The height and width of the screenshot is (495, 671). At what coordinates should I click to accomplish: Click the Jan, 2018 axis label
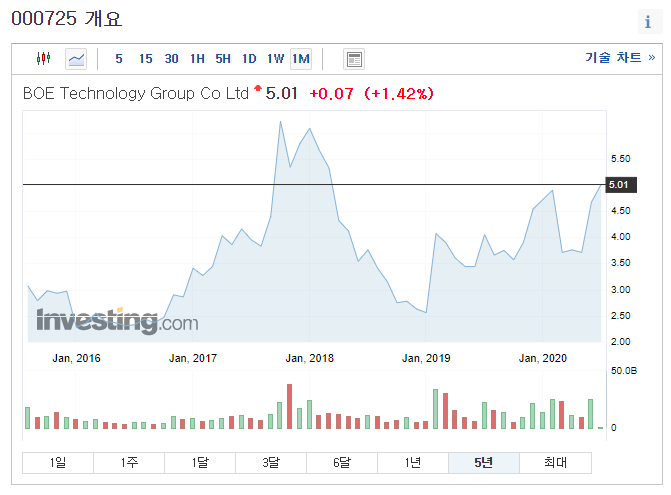tap(309, 358)
